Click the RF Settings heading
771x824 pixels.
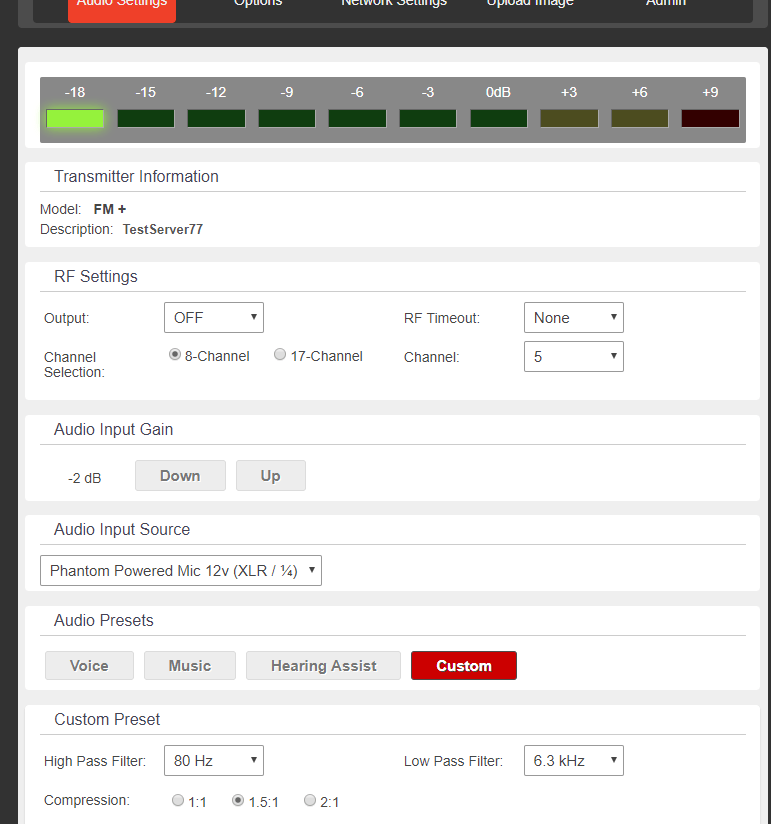click(x=96, y=276)
